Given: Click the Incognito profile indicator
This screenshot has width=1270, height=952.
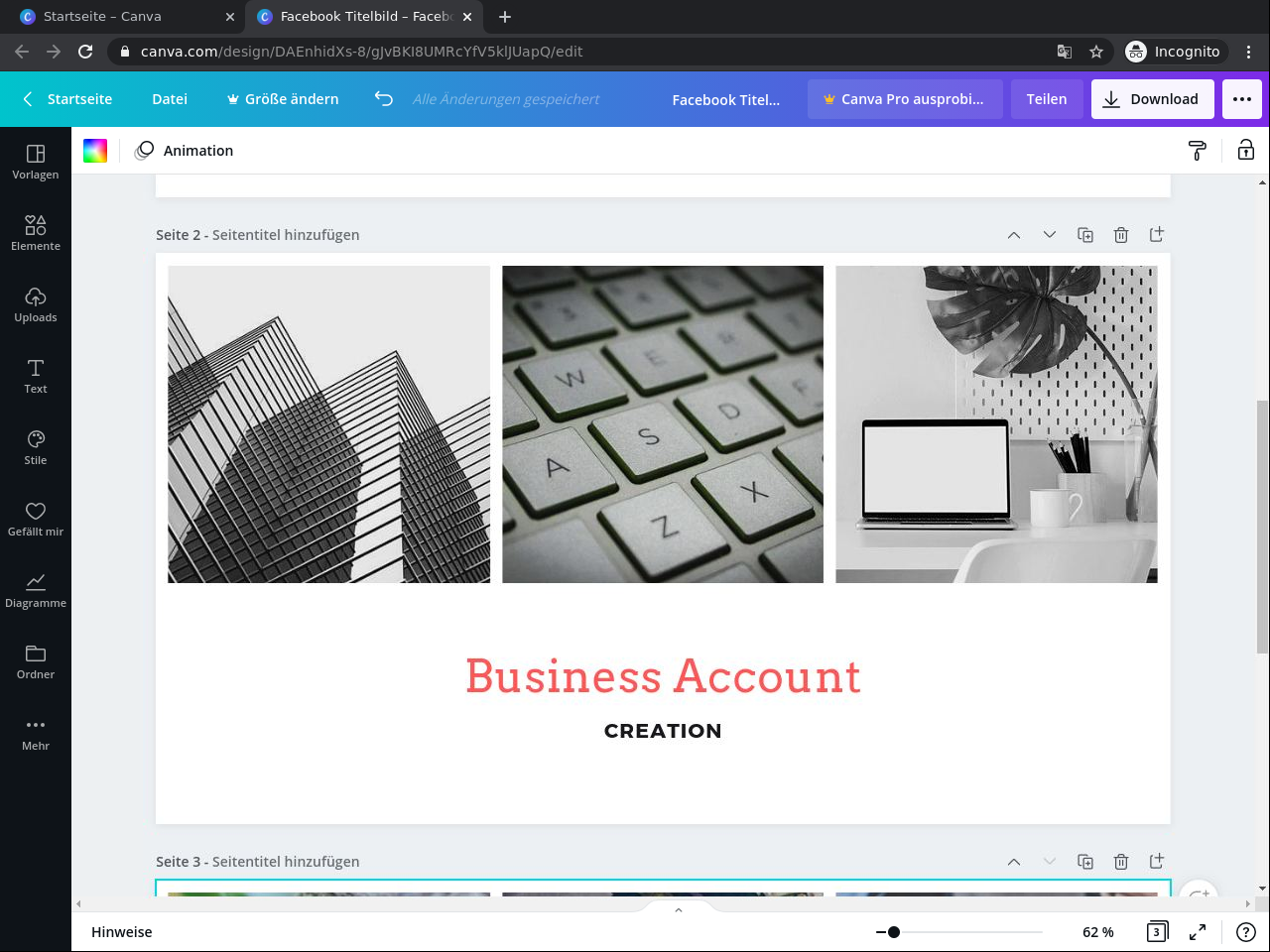Looking at the screenshot, I should pos(1176,52).
